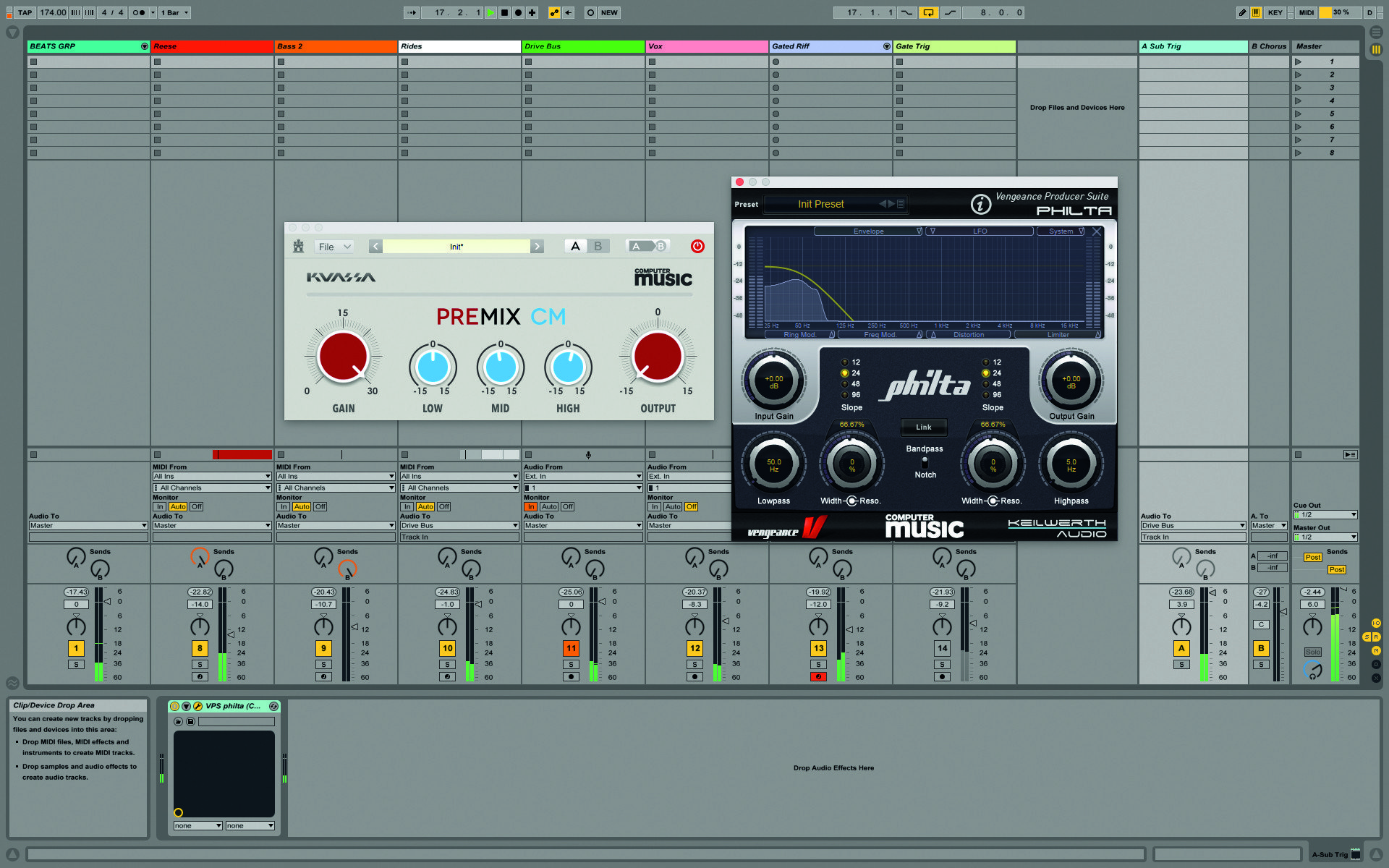This screenshot has height=868, width=1389.
Task: Open Drive Bus Audio From Ext. In dropdown
Action: coord(582,476)
